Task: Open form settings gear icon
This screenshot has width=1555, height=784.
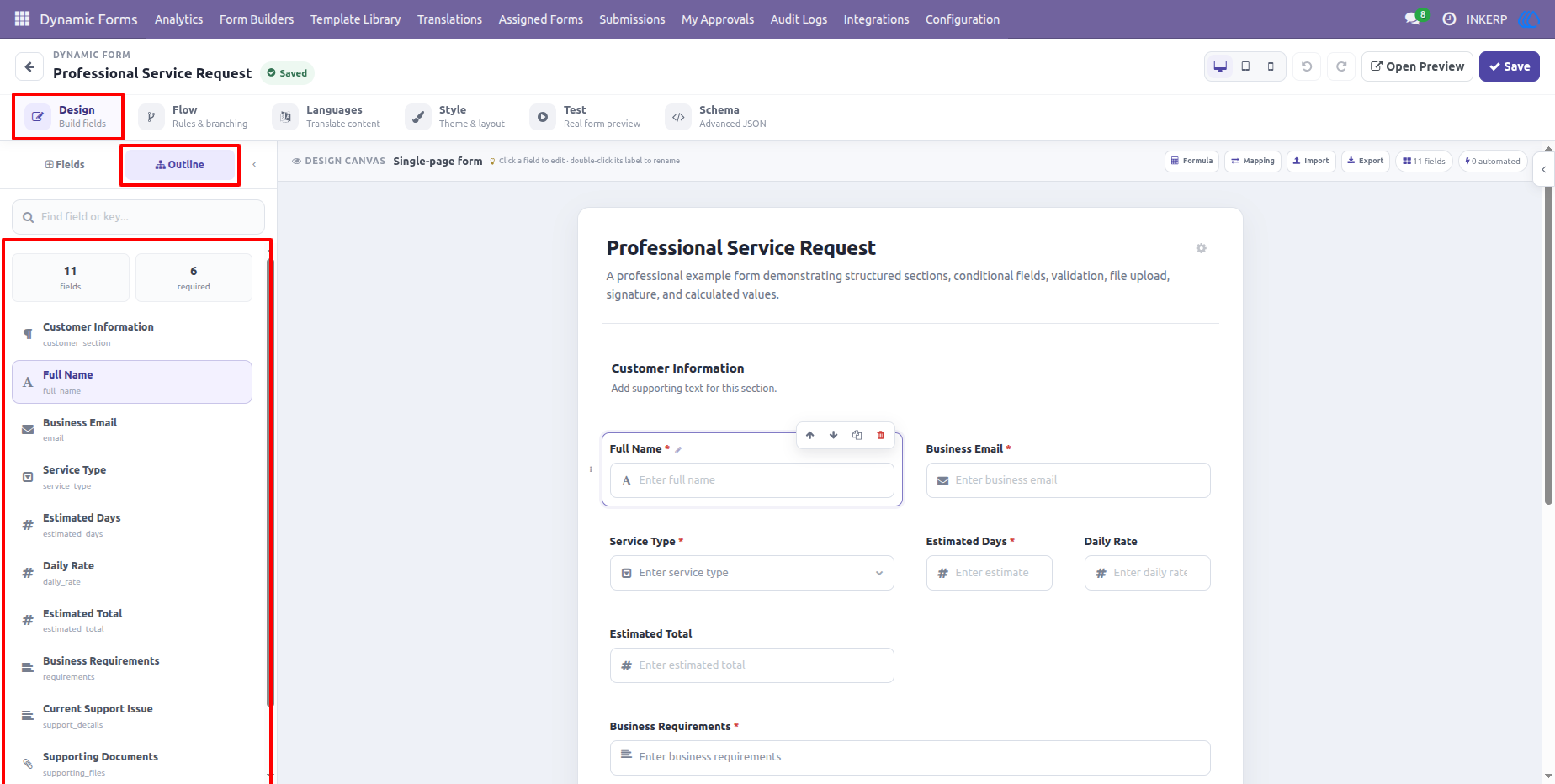Action: click(1201, 248)
